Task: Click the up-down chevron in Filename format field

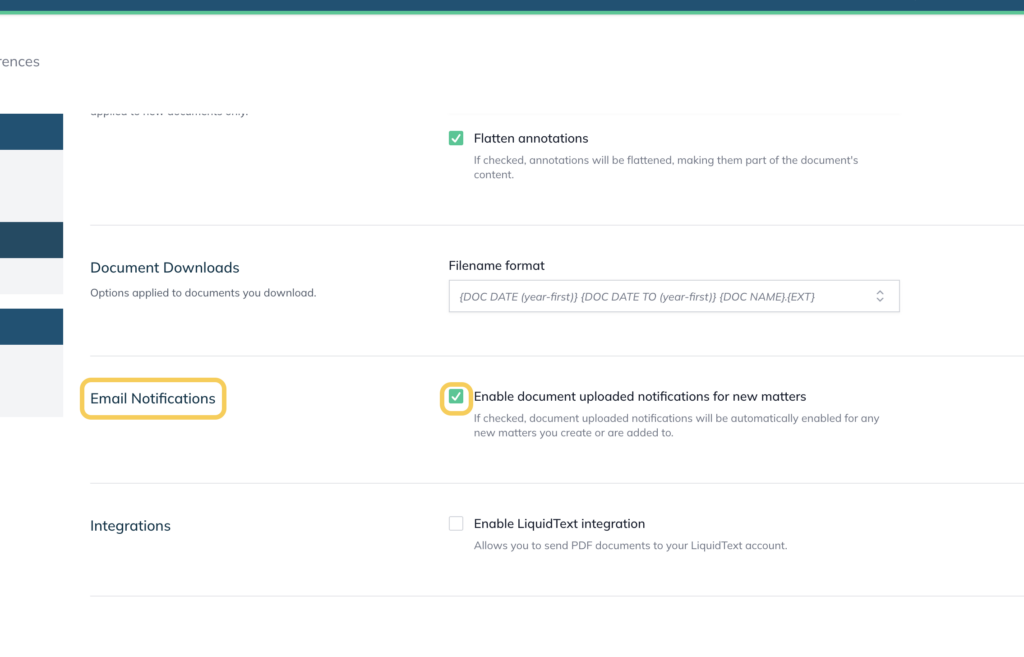Action: (x=880, y=296)
